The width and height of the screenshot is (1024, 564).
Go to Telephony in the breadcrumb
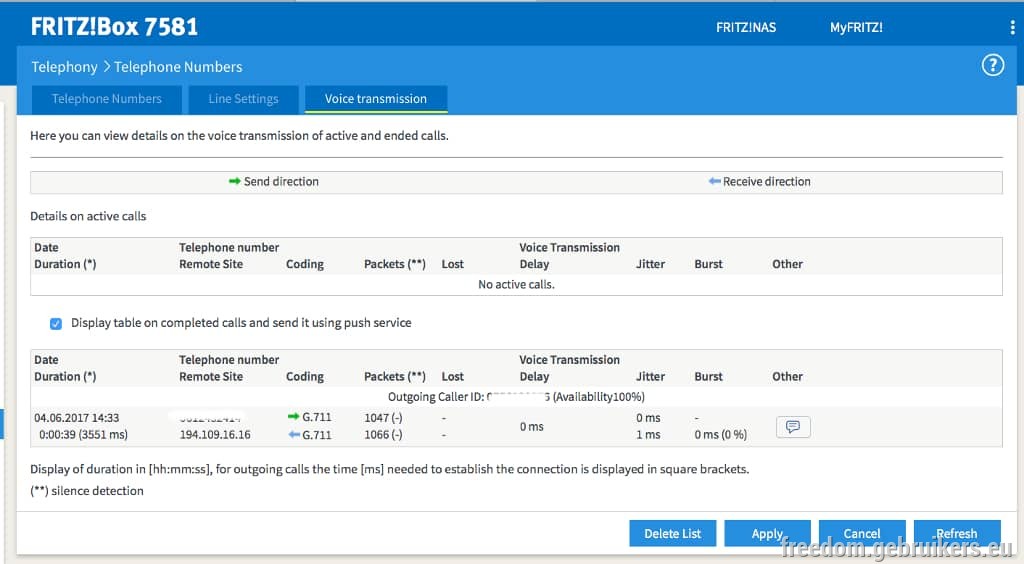coord(64,67)
